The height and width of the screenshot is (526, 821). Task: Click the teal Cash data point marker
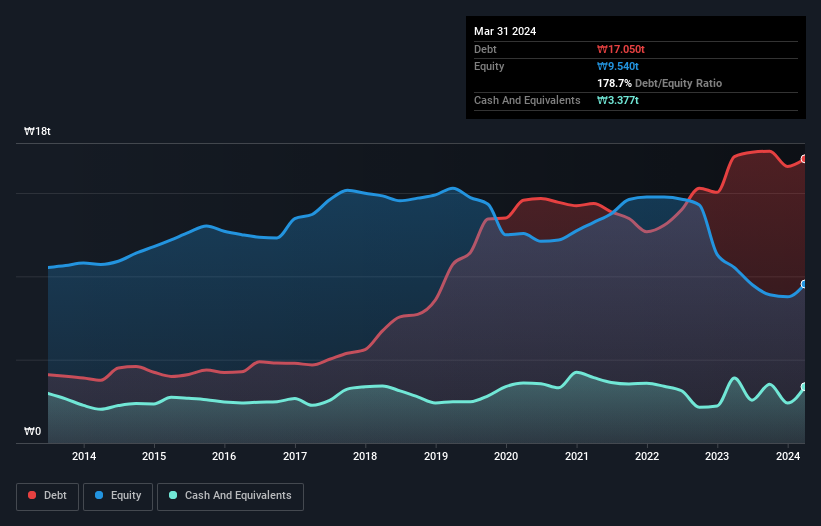pos(804,387)
